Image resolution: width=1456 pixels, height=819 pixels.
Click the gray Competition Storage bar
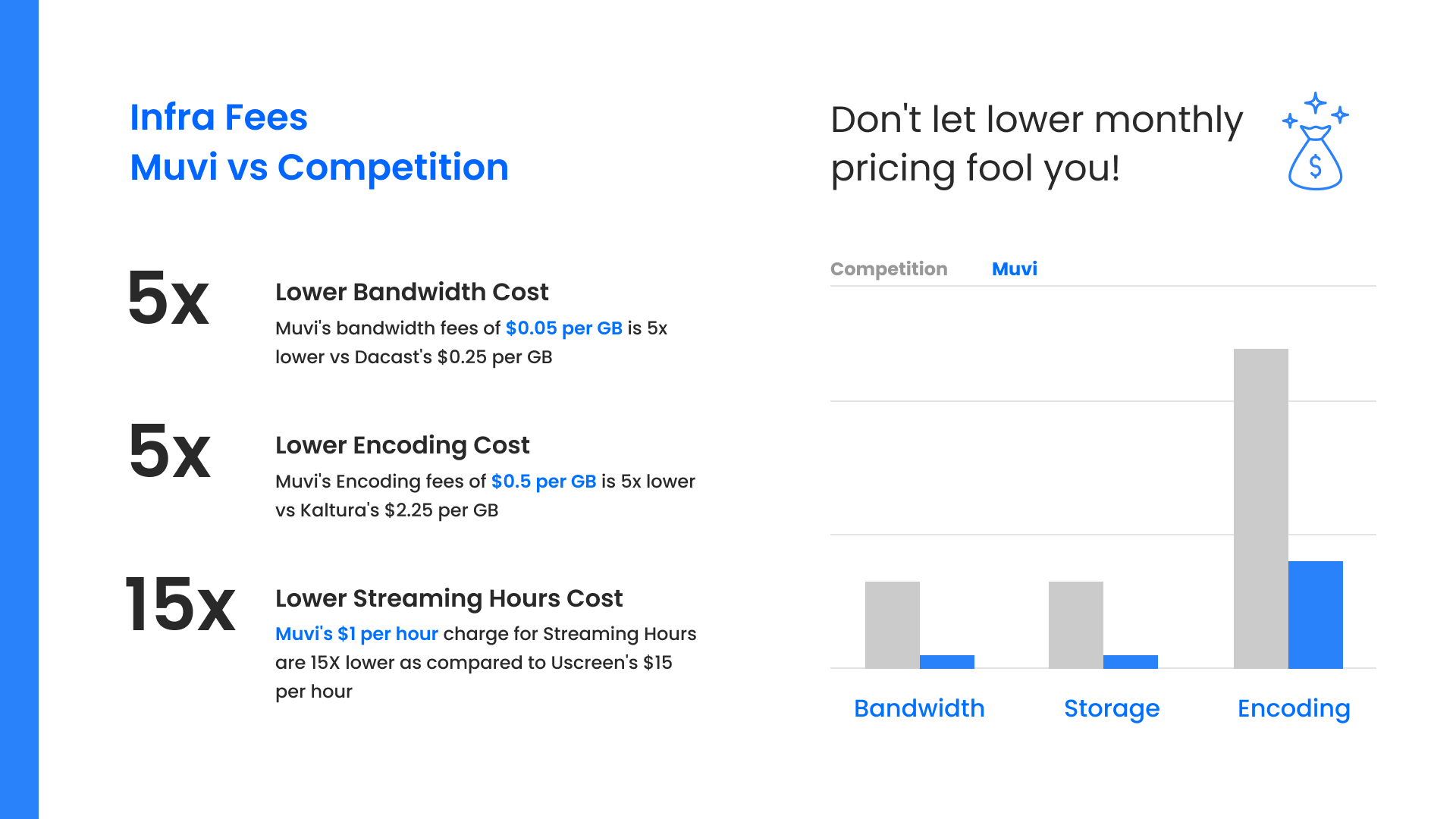click(x=1075, y=625)
